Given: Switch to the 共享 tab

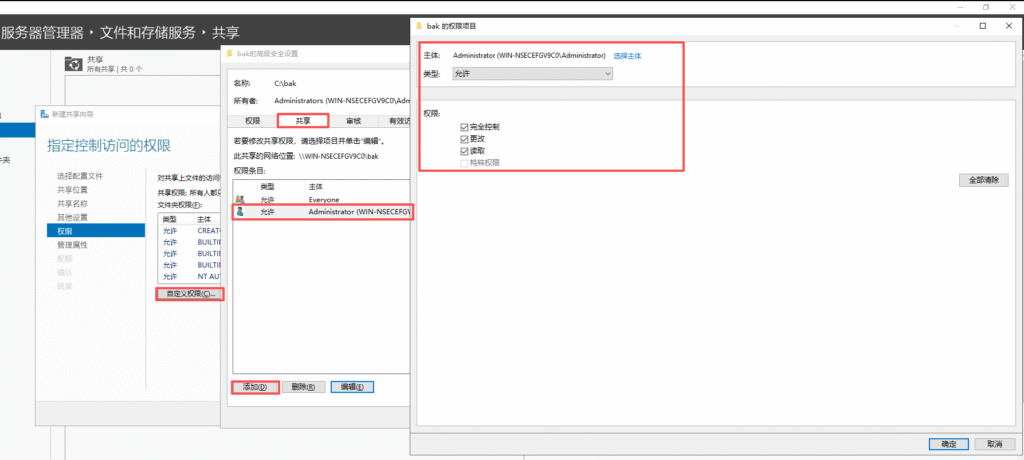Looking at the screenshot, I should pos(303,121).
